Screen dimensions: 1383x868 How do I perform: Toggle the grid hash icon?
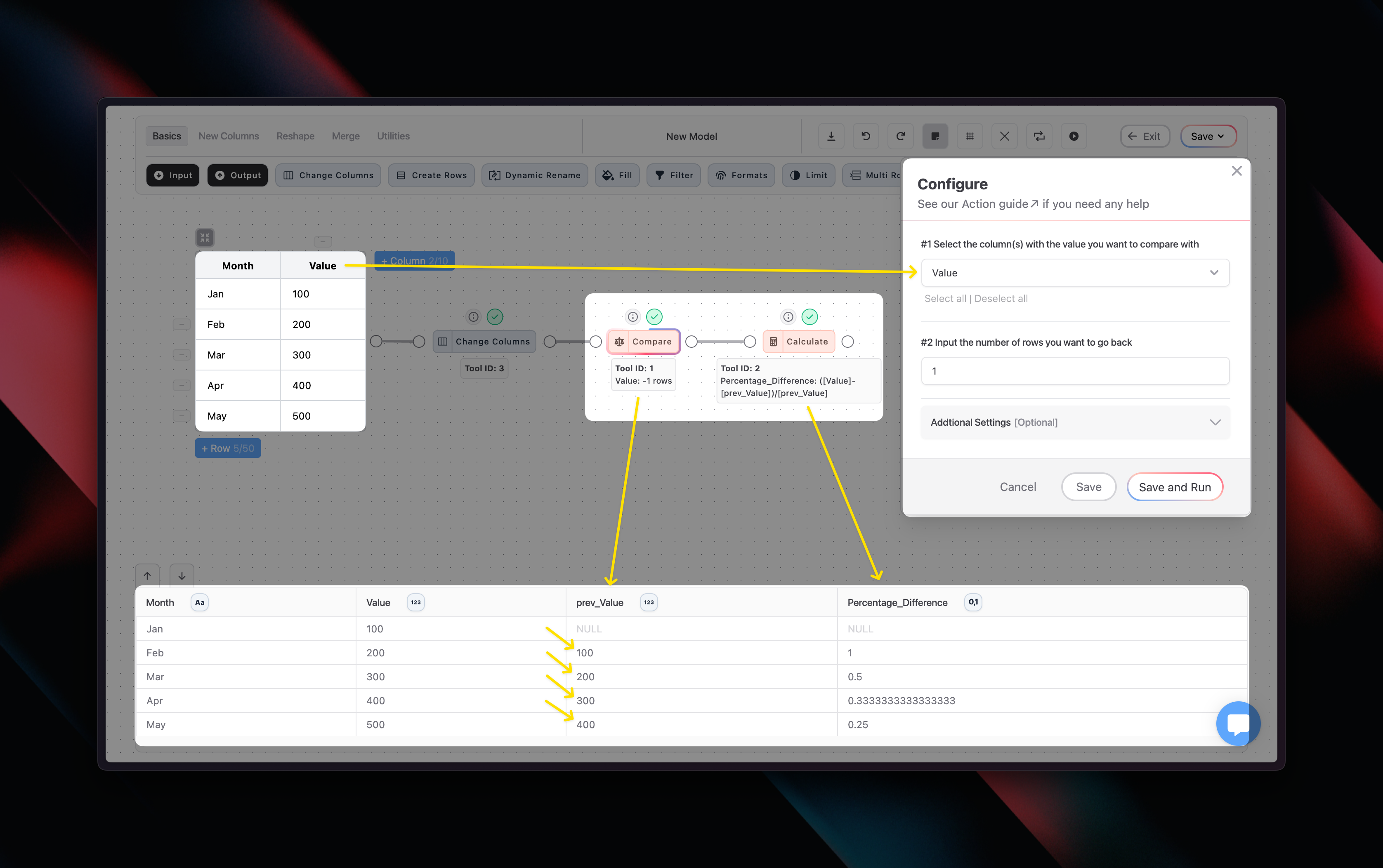970,136
